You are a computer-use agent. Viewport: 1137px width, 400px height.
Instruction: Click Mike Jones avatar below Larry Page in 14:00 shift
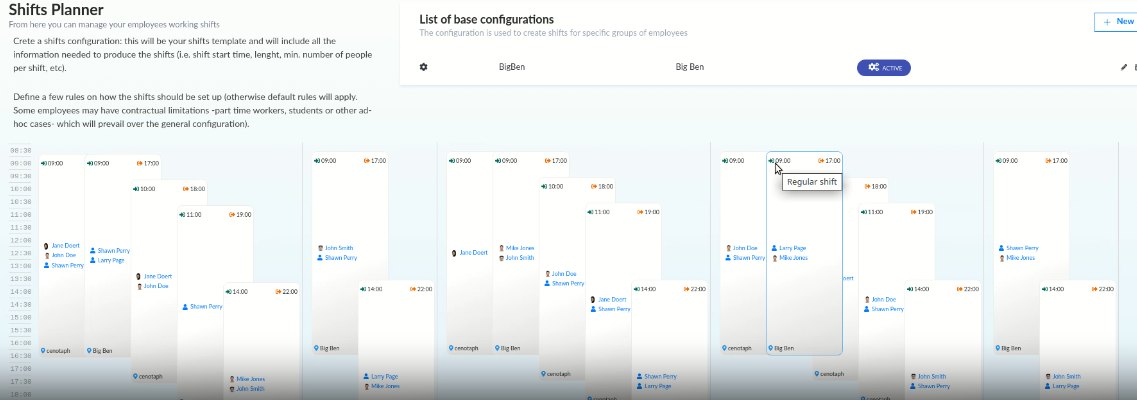point(365,386)
